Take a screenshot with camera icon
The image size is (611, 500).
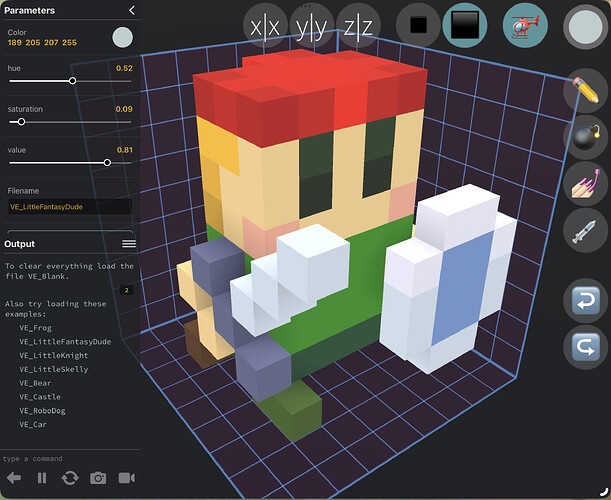tap(98, 478)
